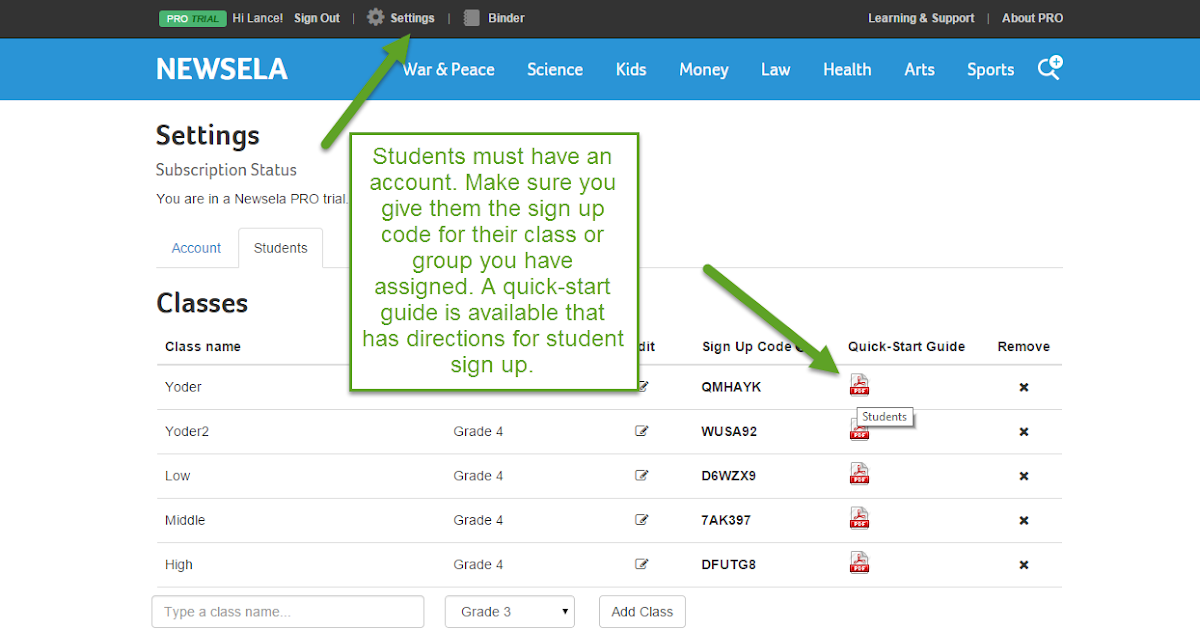Remove the Yoder2 class
Screen dimensions: 1200x630
(1024, 432)
